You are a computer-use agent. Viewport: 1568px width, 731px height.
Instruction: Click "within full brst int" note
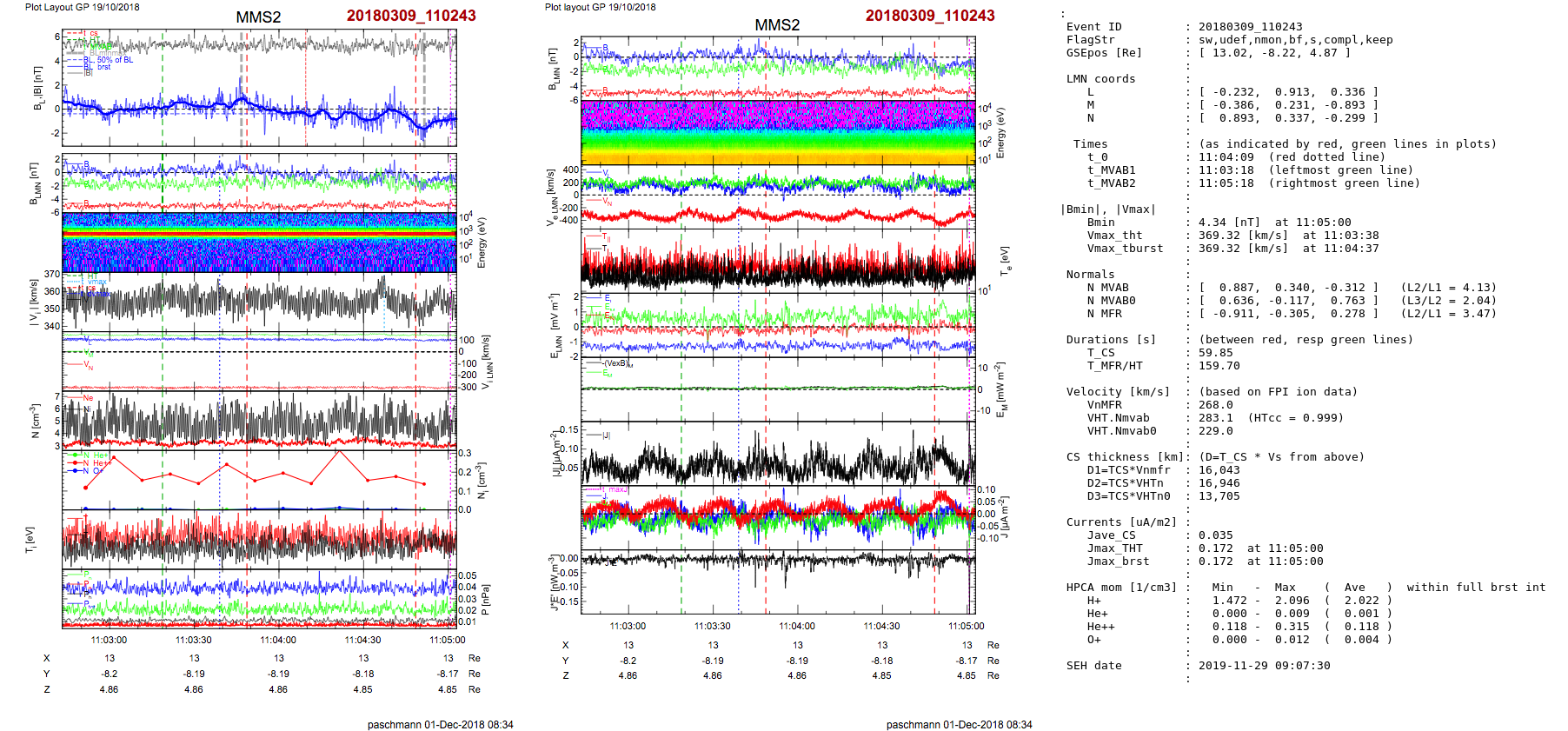1476,588
